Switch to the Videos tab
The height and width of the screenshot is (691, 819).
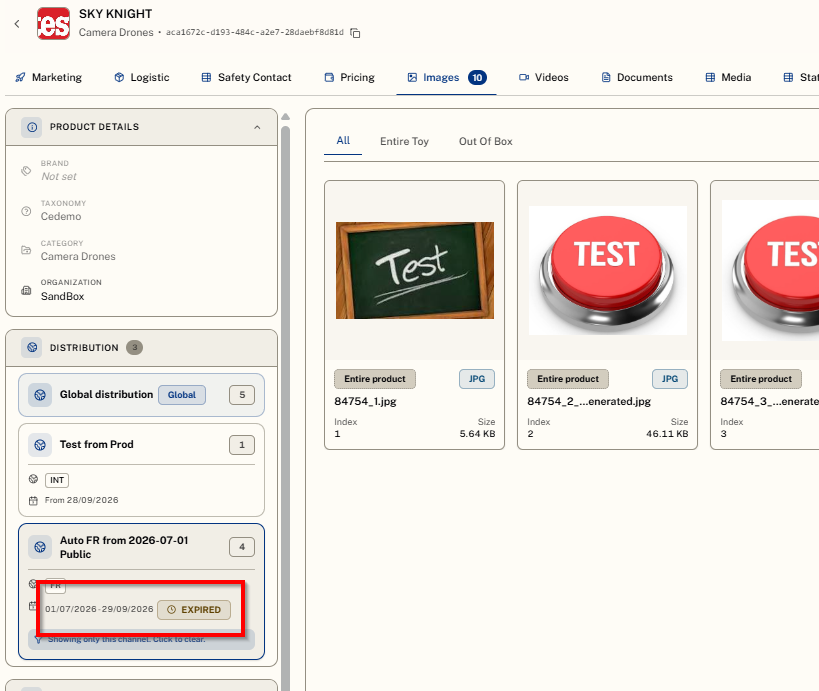tap(544, 77)
